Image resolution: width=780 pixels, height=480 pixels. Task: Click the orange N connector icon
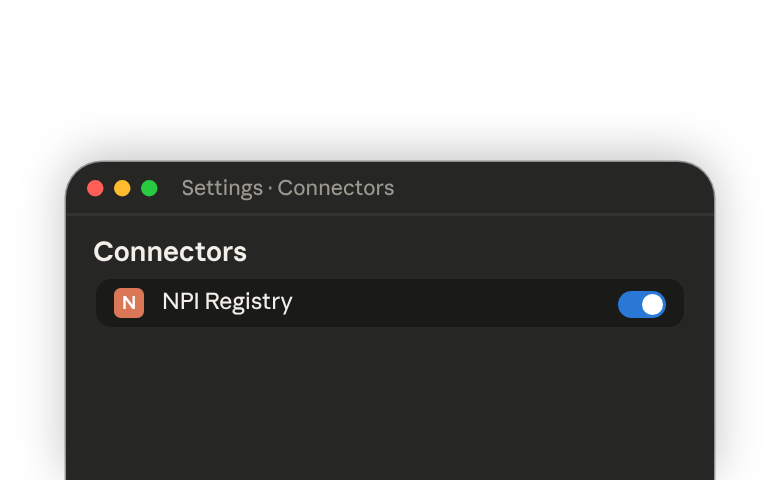[x=129, y=302]
